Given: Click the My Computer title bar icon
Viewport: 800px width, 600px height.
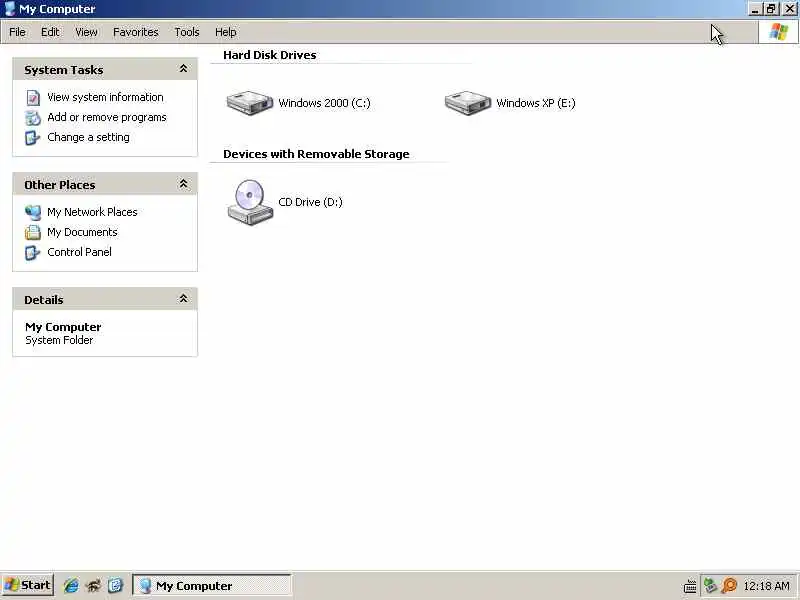Looking at the screenshot, I should pyautogui.click(x=10, y=9).
